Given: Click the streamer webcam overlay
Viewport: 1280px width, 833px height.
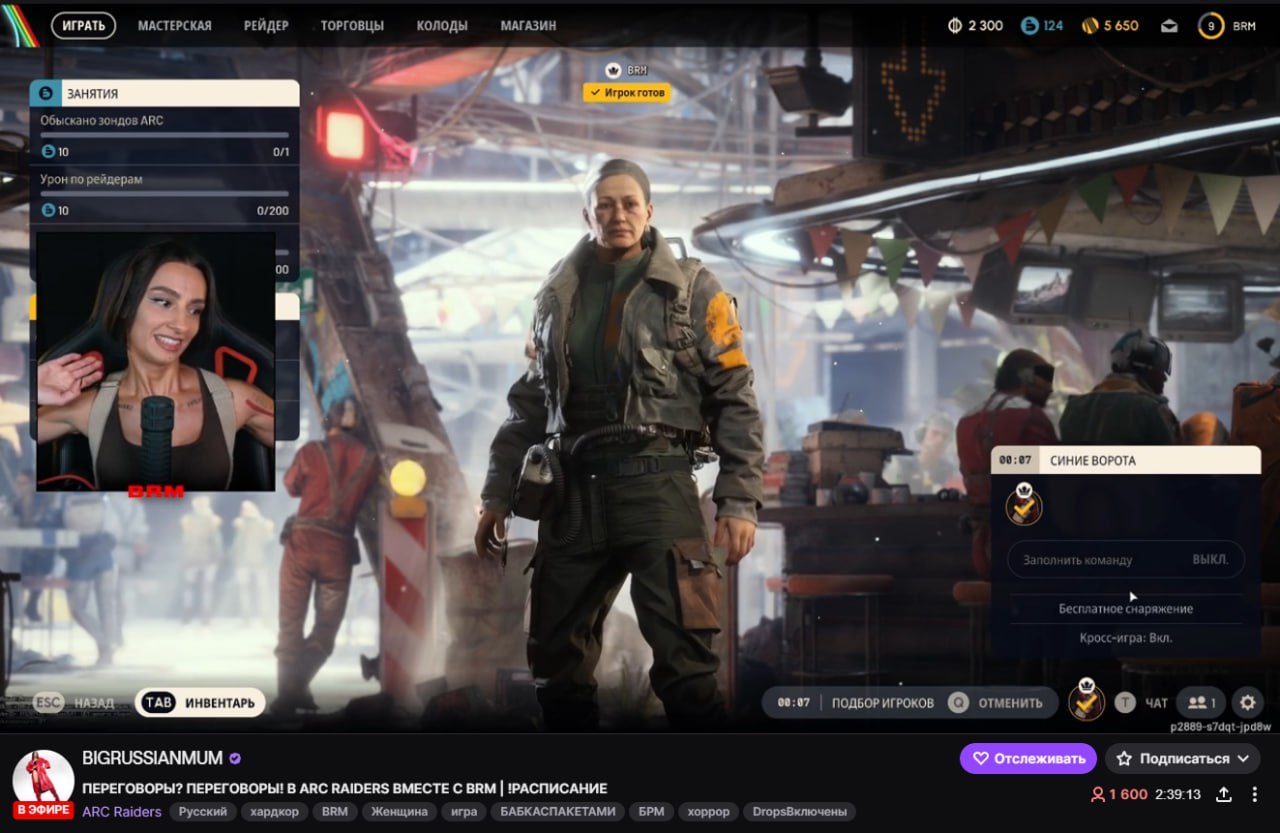Looking at the screenshot, I should pos(155,362).
